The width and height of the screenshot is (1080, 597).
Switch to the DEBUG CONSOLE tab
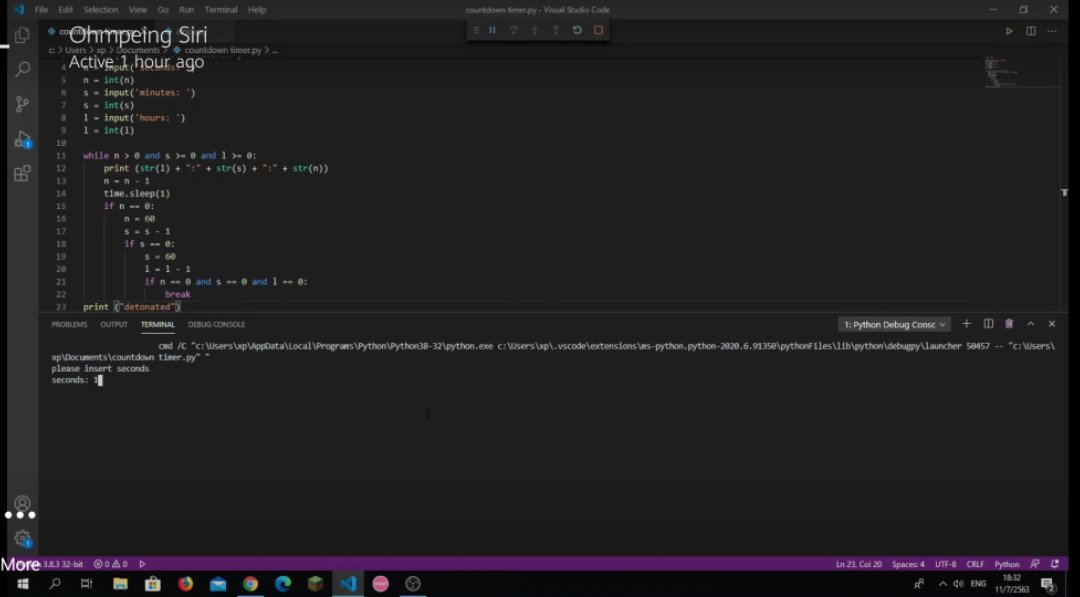pyautogui.click(x=216, y=324)
